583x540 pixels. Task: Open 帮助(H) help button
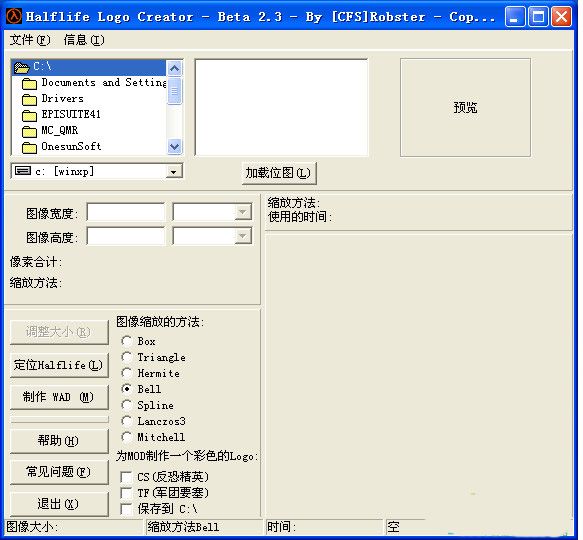click(59, 441)
